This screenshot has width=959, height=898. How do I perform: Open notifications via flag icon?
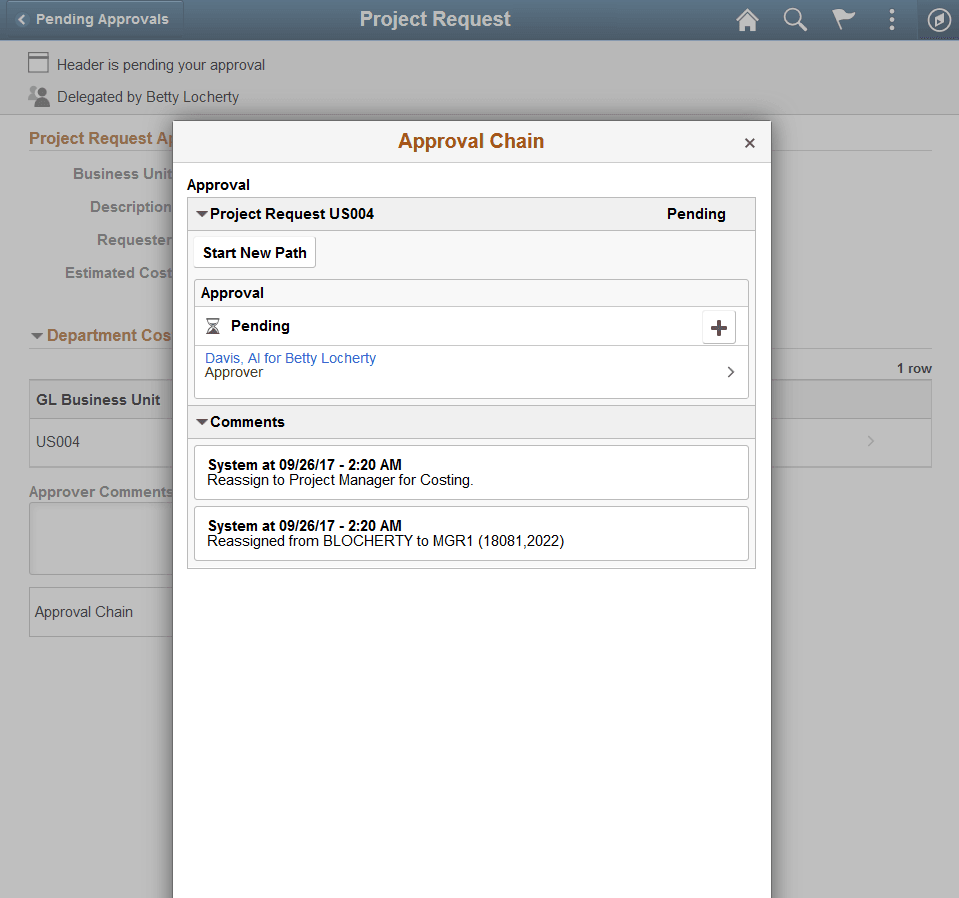[x=843, y=20]
